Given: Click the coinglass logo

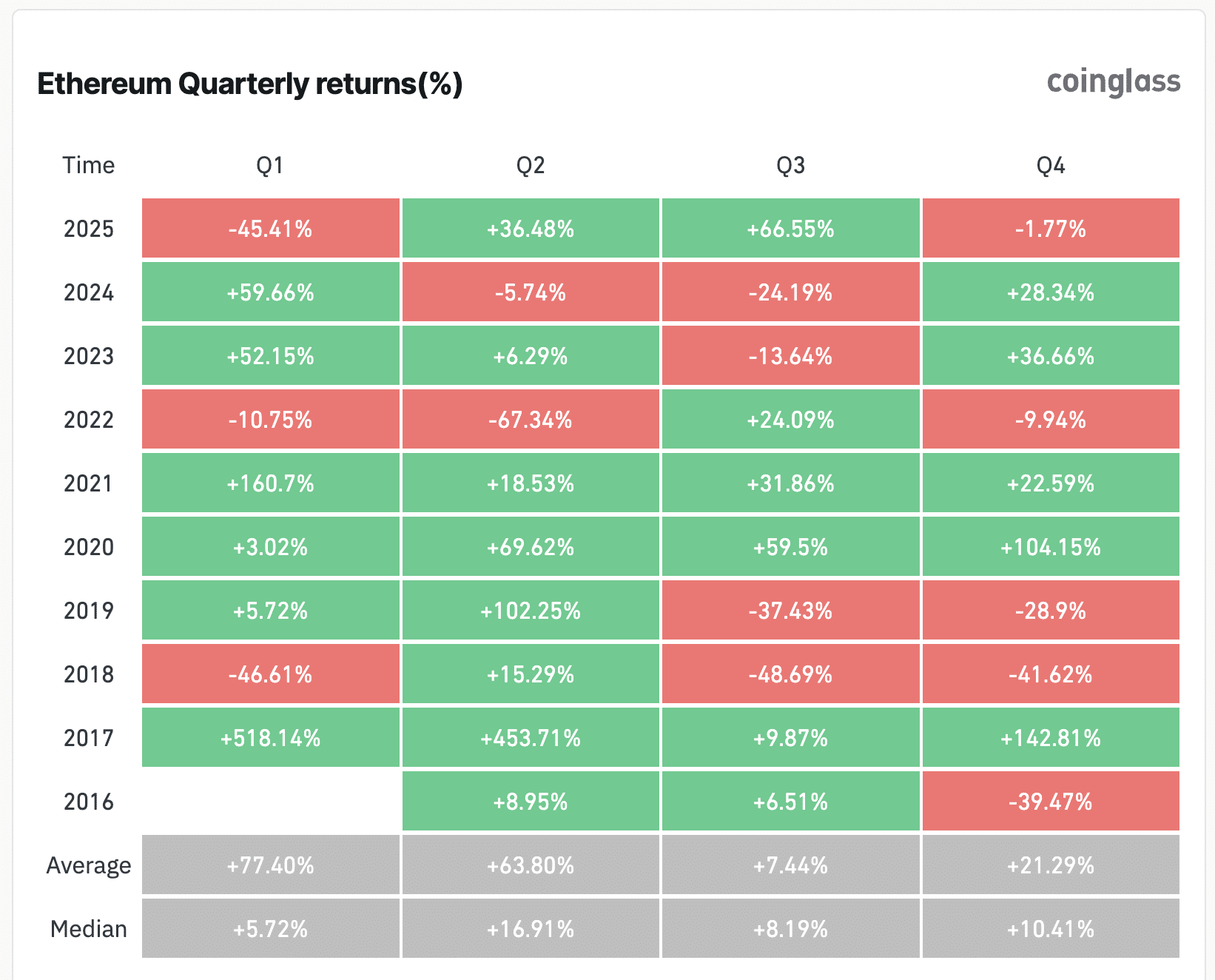Looking at the screenshot, I should (1113, 82).
